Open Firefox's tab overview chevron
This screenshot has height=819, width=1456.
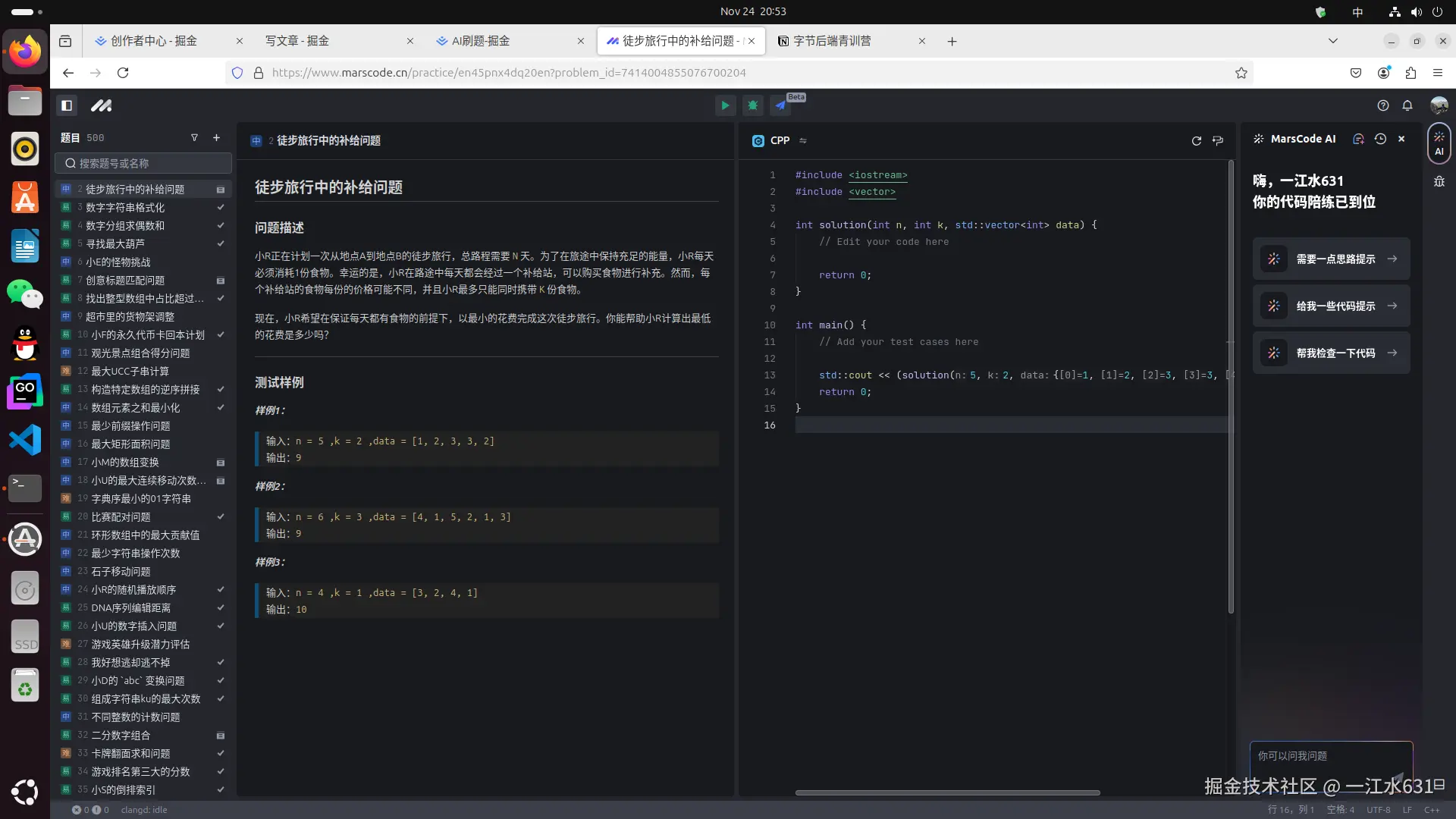[x=1333, y=41]
